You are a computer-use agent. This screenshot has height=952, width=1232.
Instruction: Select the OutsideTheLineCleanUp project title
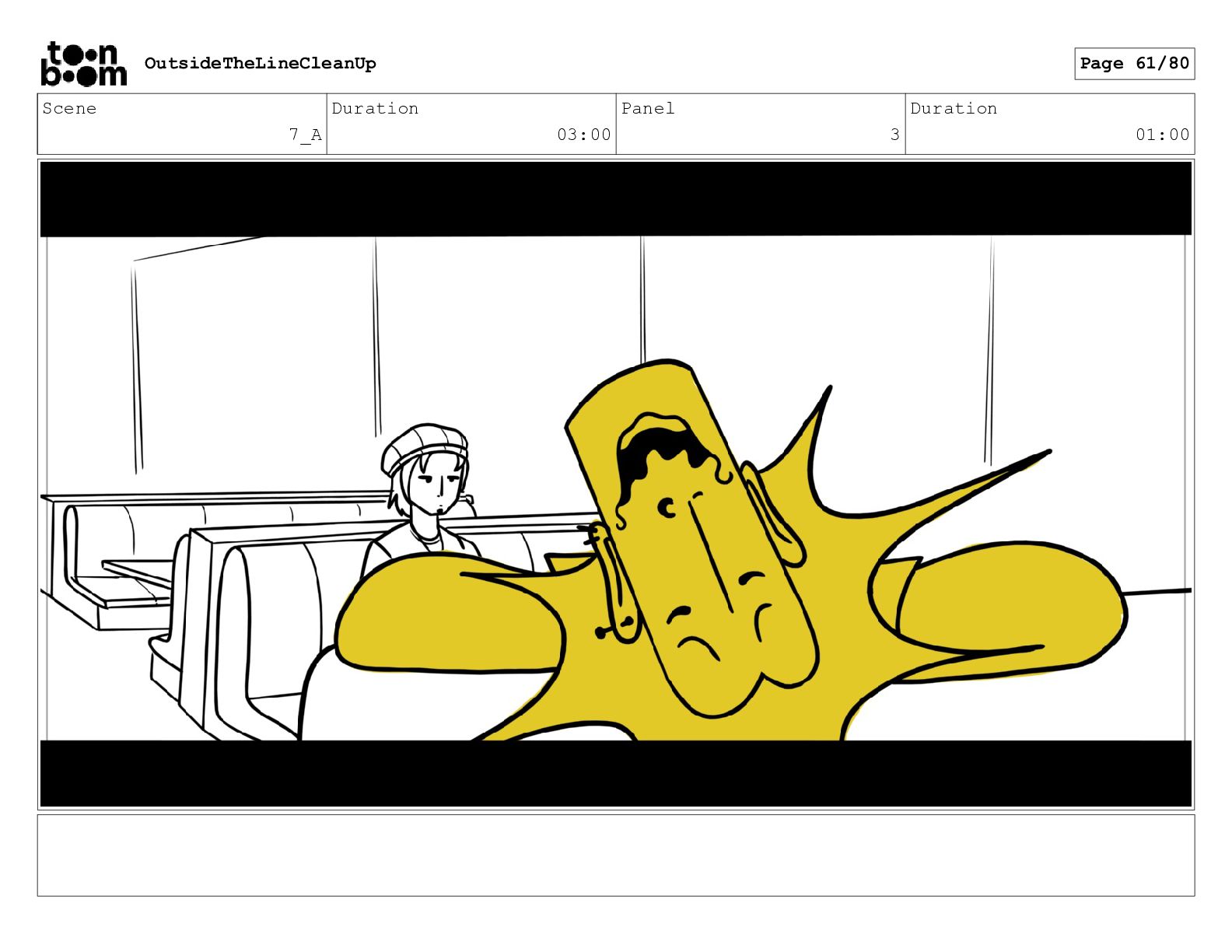[260, 64]
